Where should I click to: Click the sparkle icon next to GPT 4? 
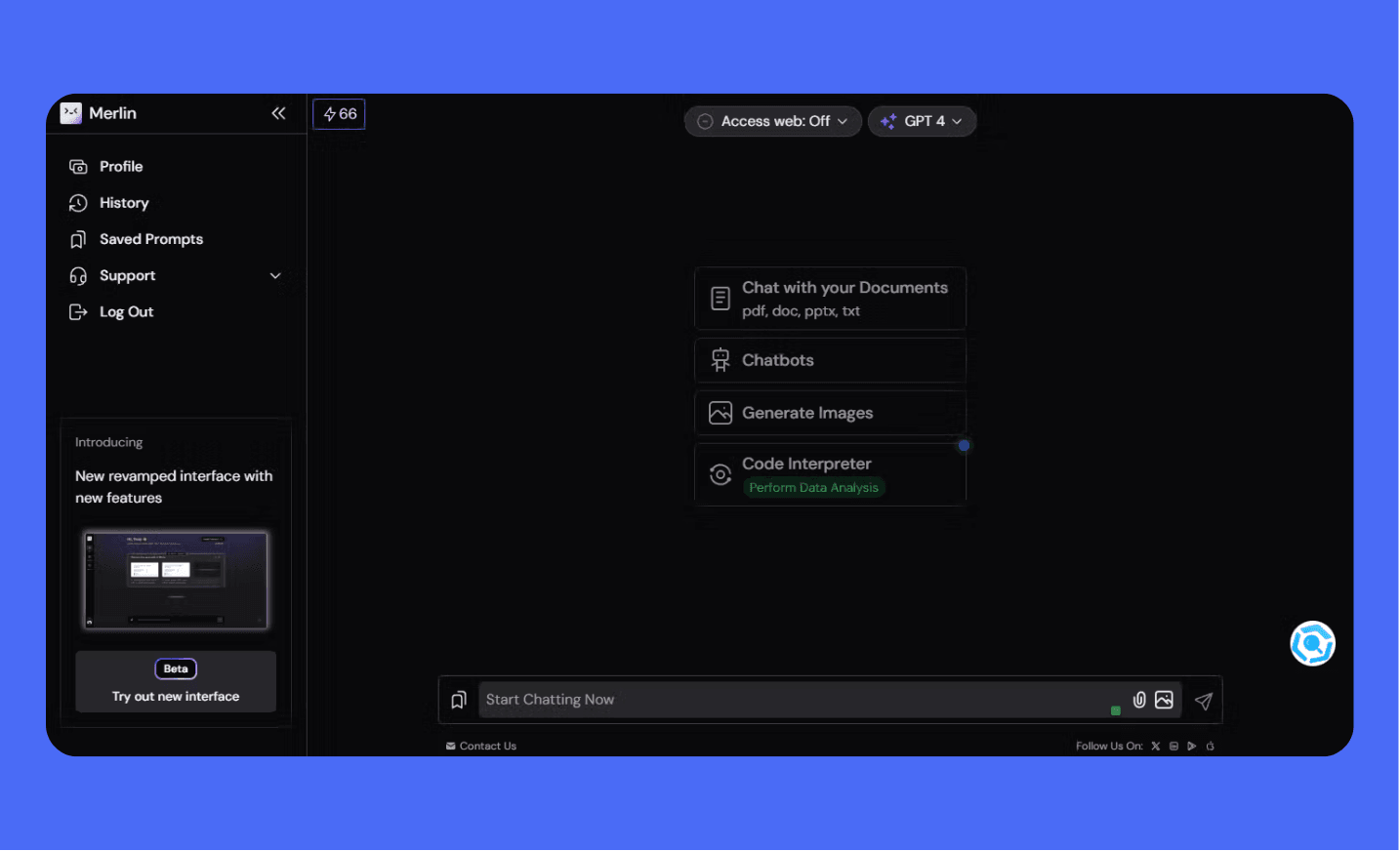[888, 122]
